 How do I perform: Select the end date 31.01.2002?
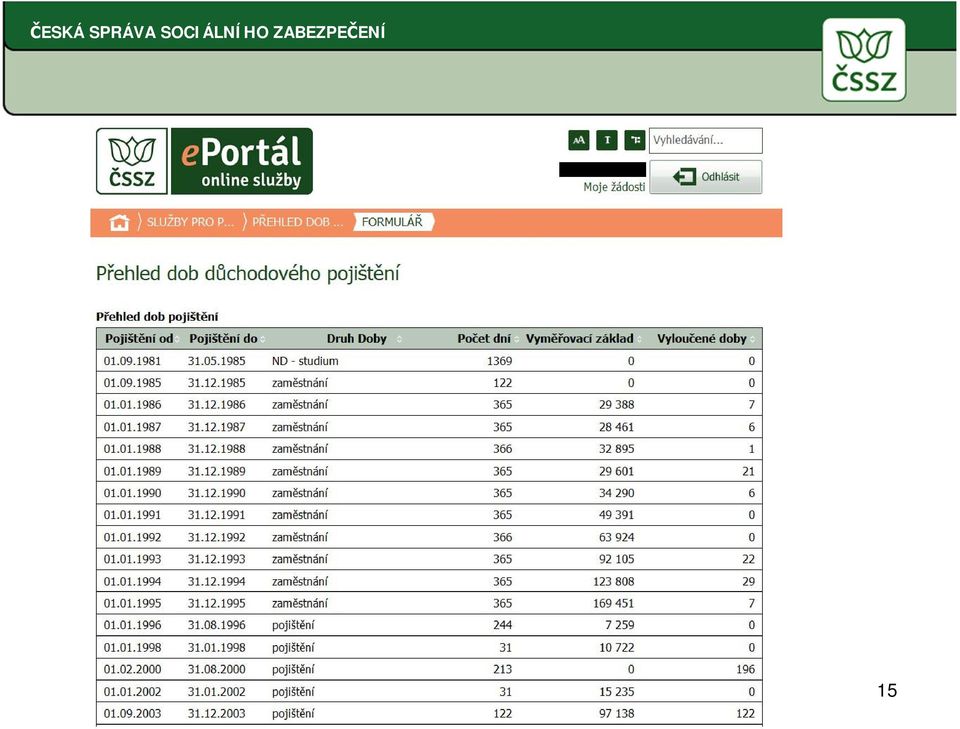coord(217,692)
